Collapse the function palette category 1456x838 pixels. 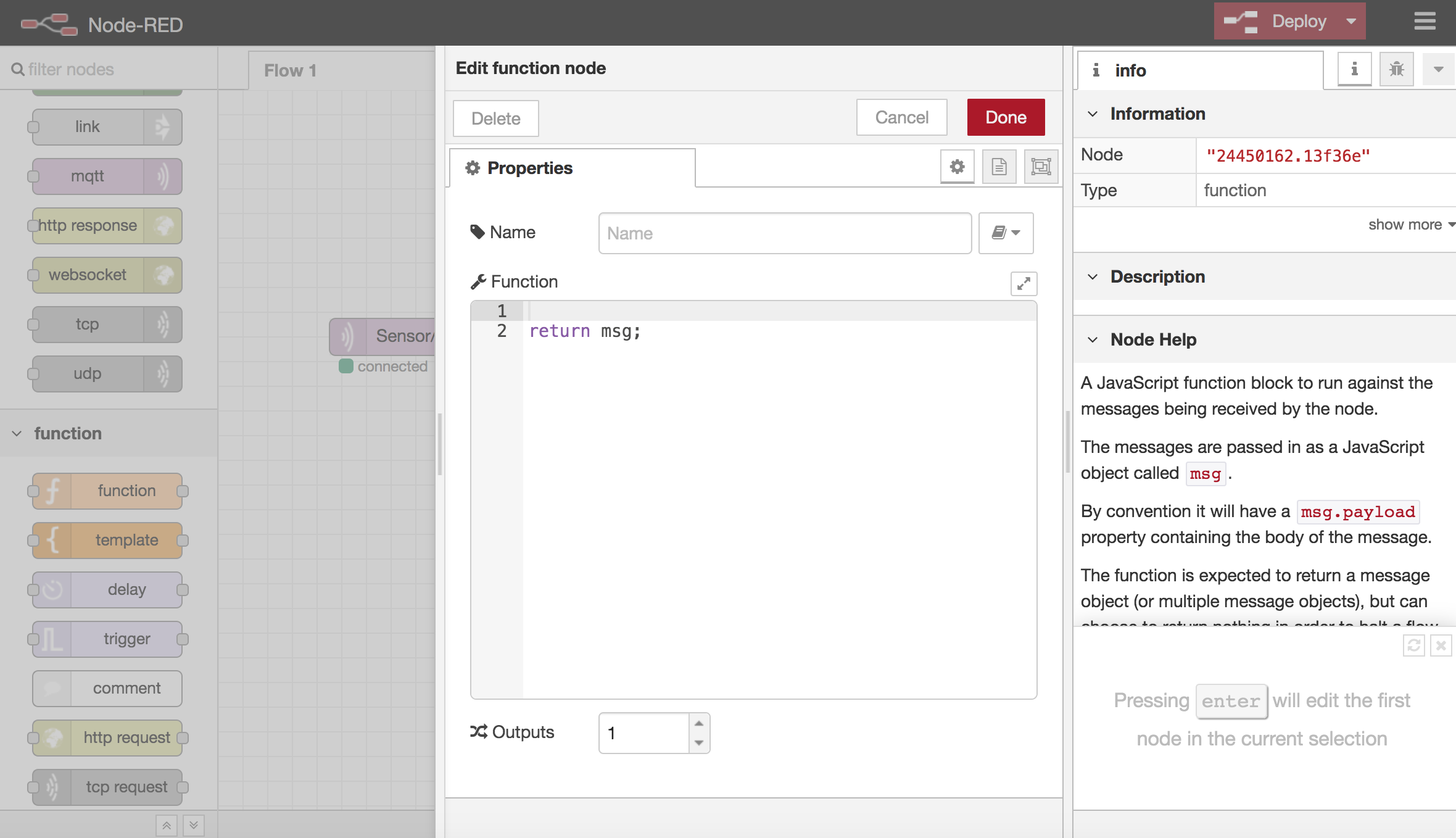point(108,433)
